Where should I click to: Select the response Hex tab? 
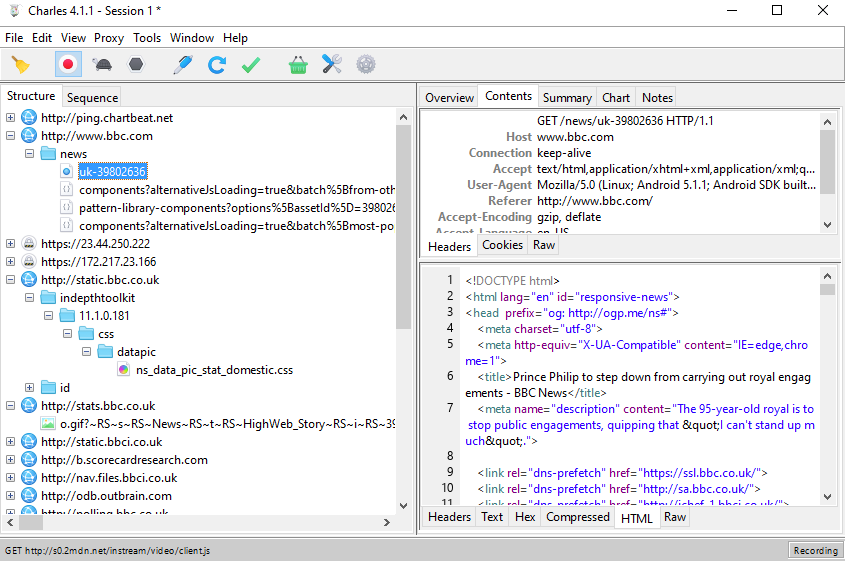pyautogui.click(x=525, y=517)
